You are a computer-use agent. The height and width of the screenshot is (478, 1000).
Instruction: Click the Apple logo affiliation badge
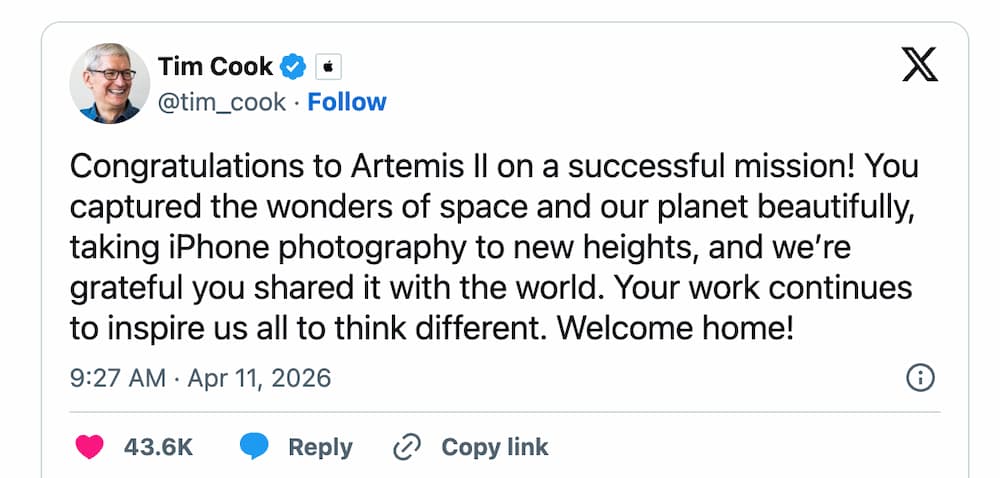[329, 67]
